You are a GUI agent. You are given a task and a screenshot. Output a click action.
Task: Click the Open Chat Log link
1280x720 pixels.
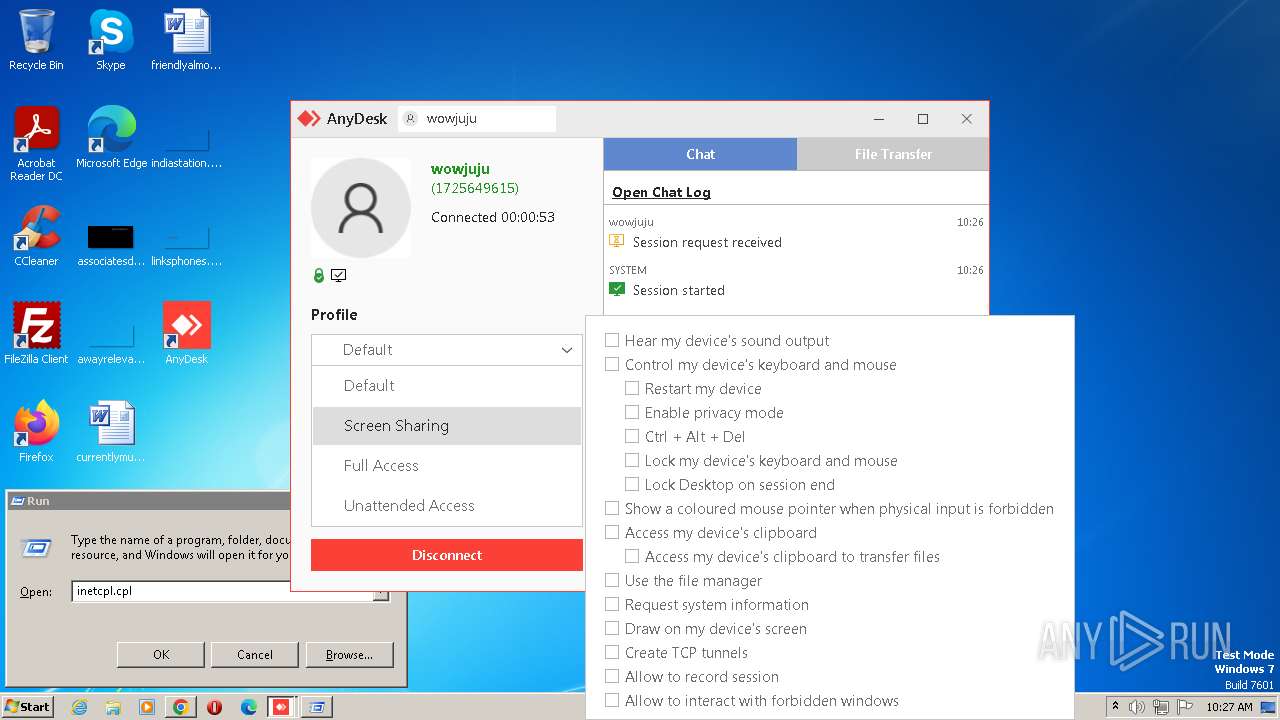pyautogui.click(x=661, y=192)
